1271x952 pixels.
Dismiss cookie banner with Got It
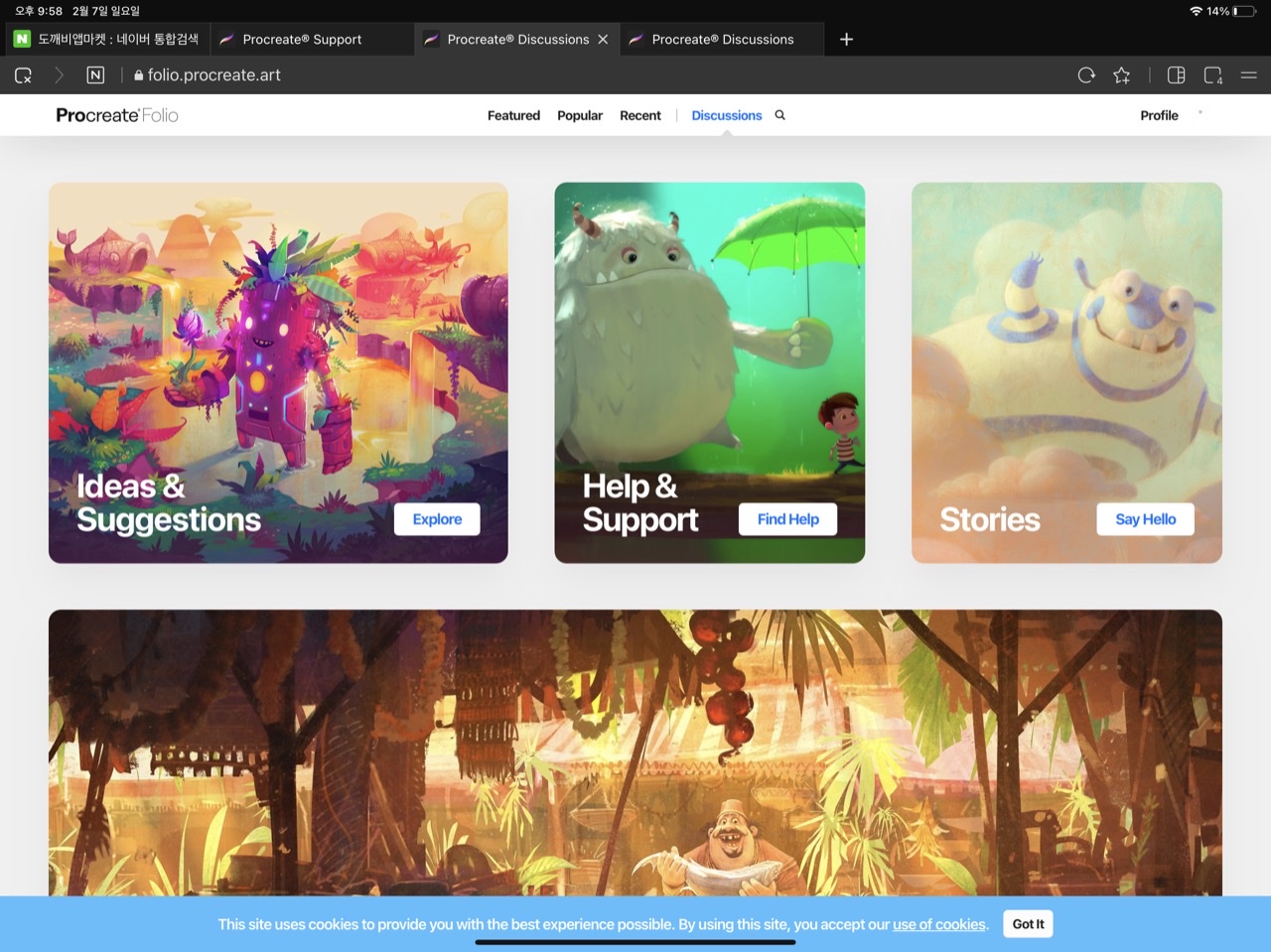(x=1028, y=924)
